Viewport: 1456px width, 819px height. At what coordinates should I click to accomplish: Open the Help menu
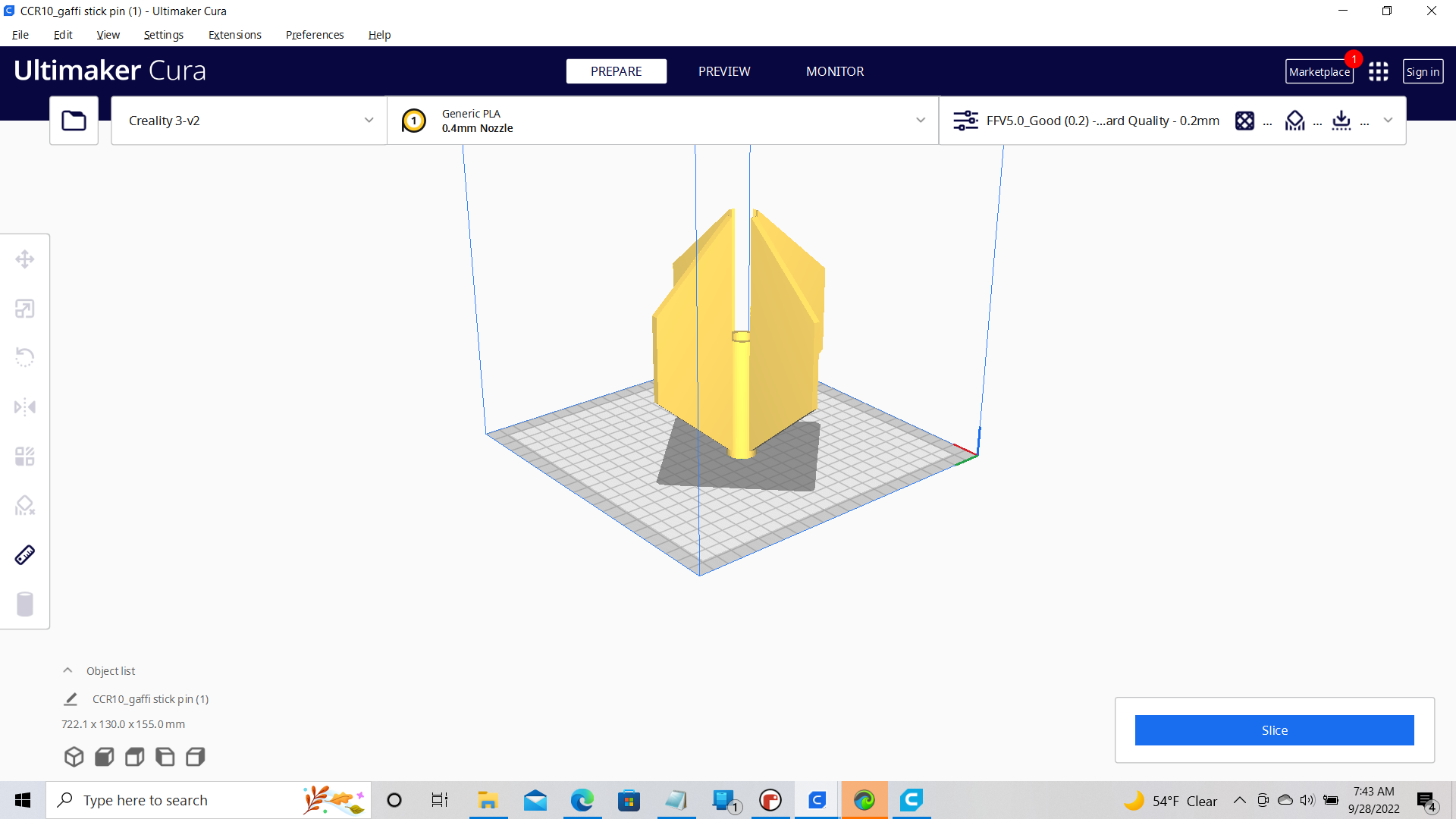click(x=379, y=35)
